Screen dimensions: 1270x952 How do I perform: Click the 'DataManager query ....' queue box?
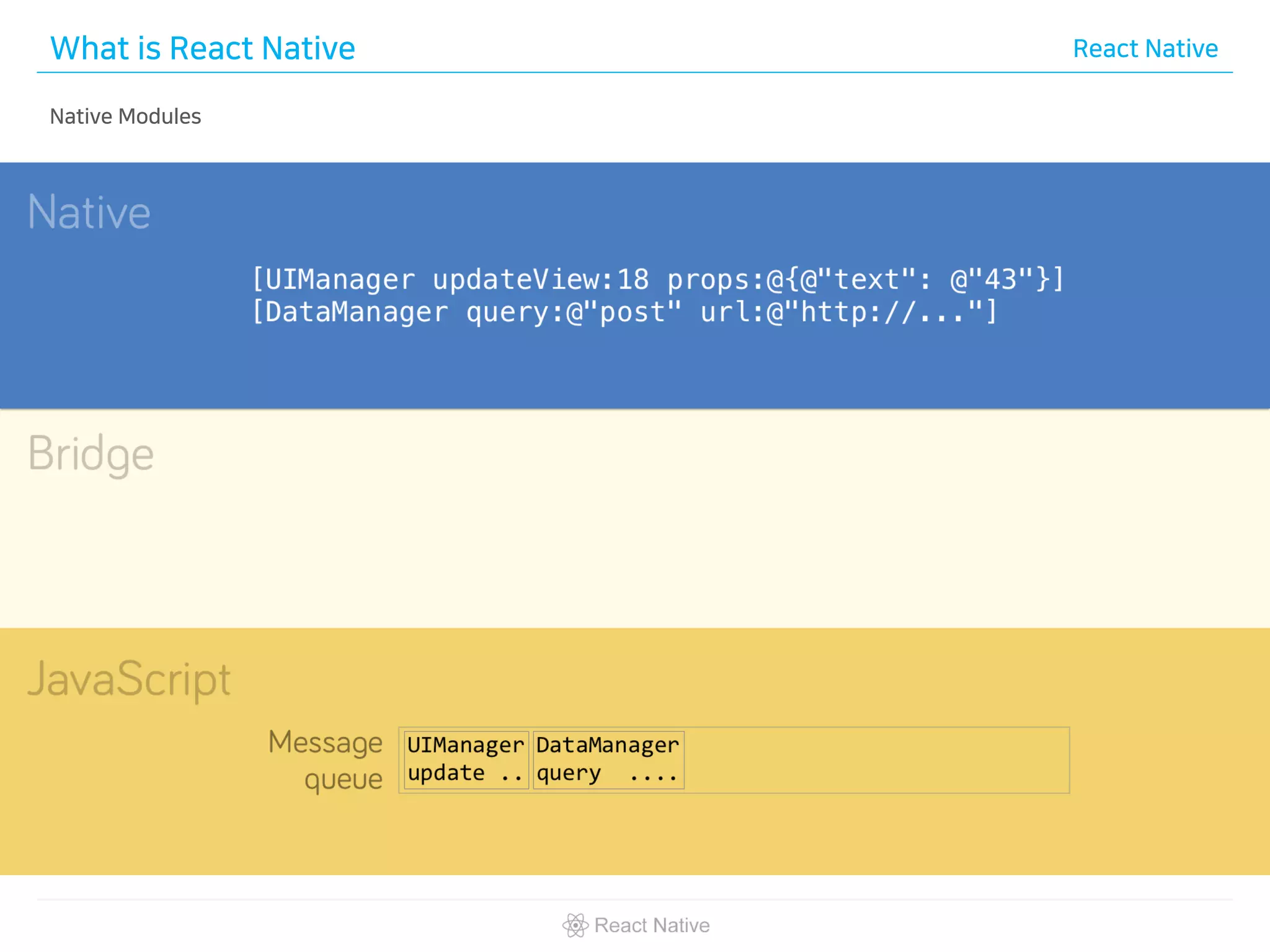tap(608, 760)
